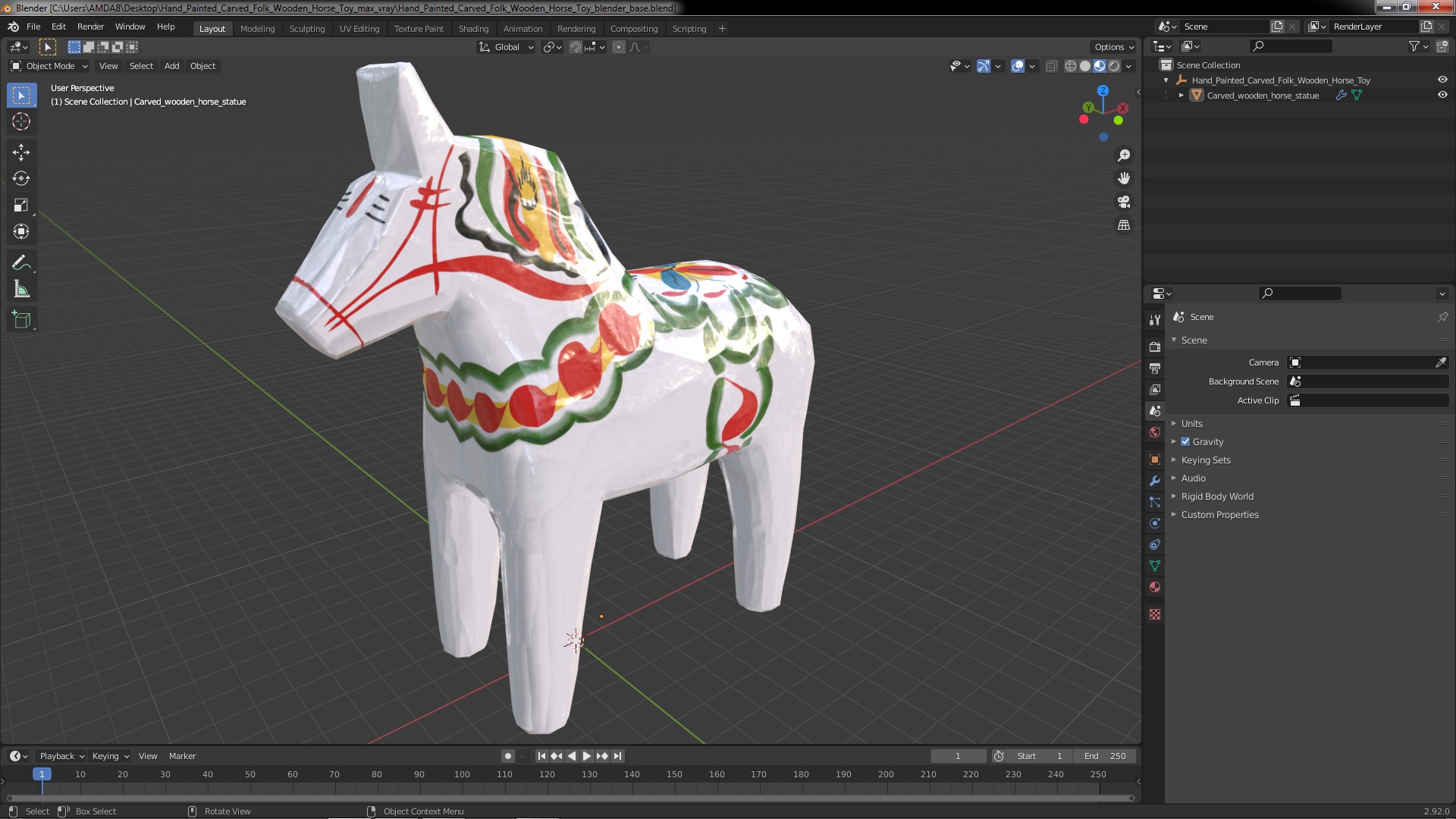This screenshot has height=819, width=1456.
Task: Click the current frame number field
Action: pyautogui.click(x=959, y=756)
